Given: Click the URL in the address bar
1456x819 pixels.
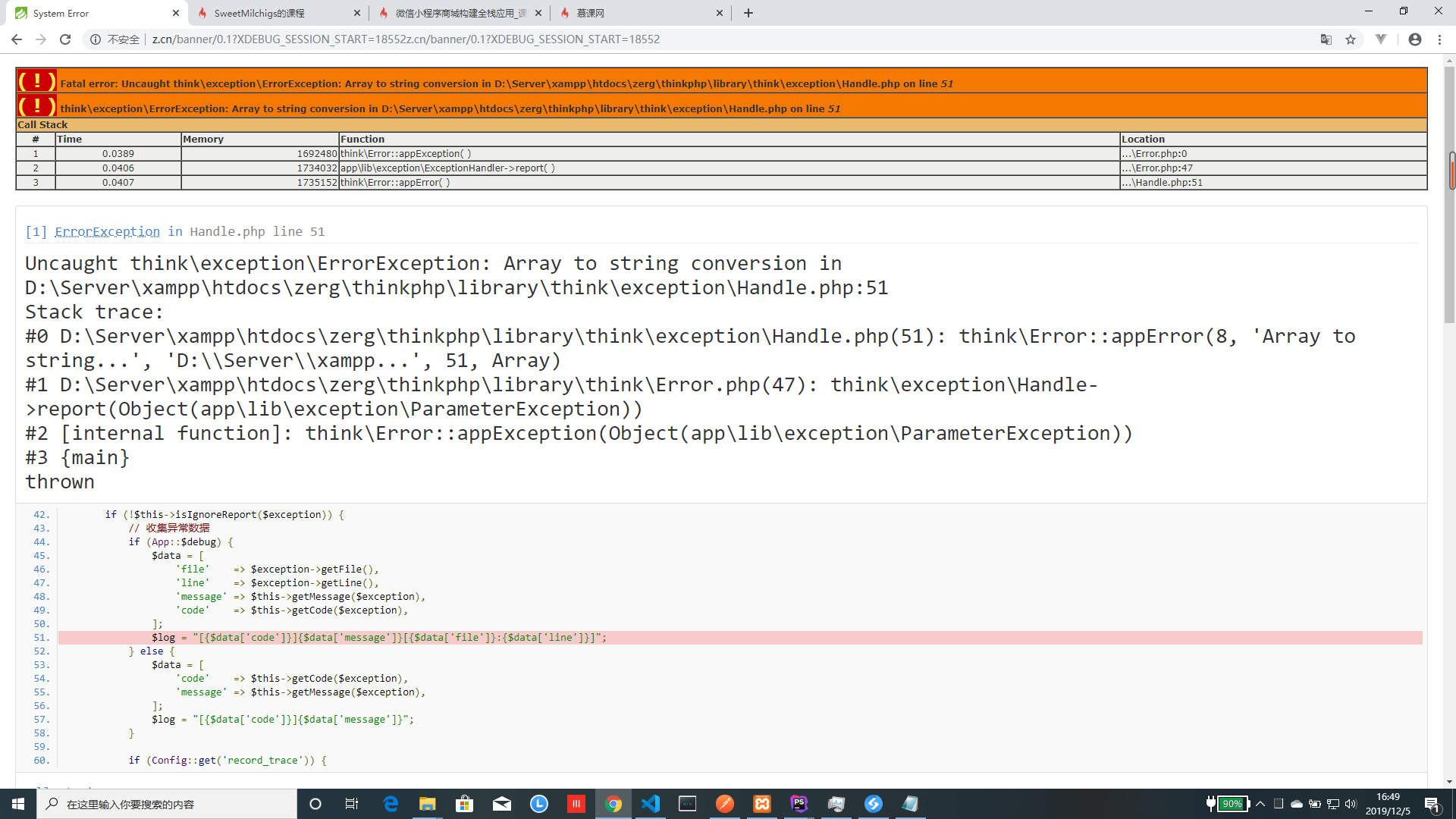Looking at the screenshot, I should [406, 39].
